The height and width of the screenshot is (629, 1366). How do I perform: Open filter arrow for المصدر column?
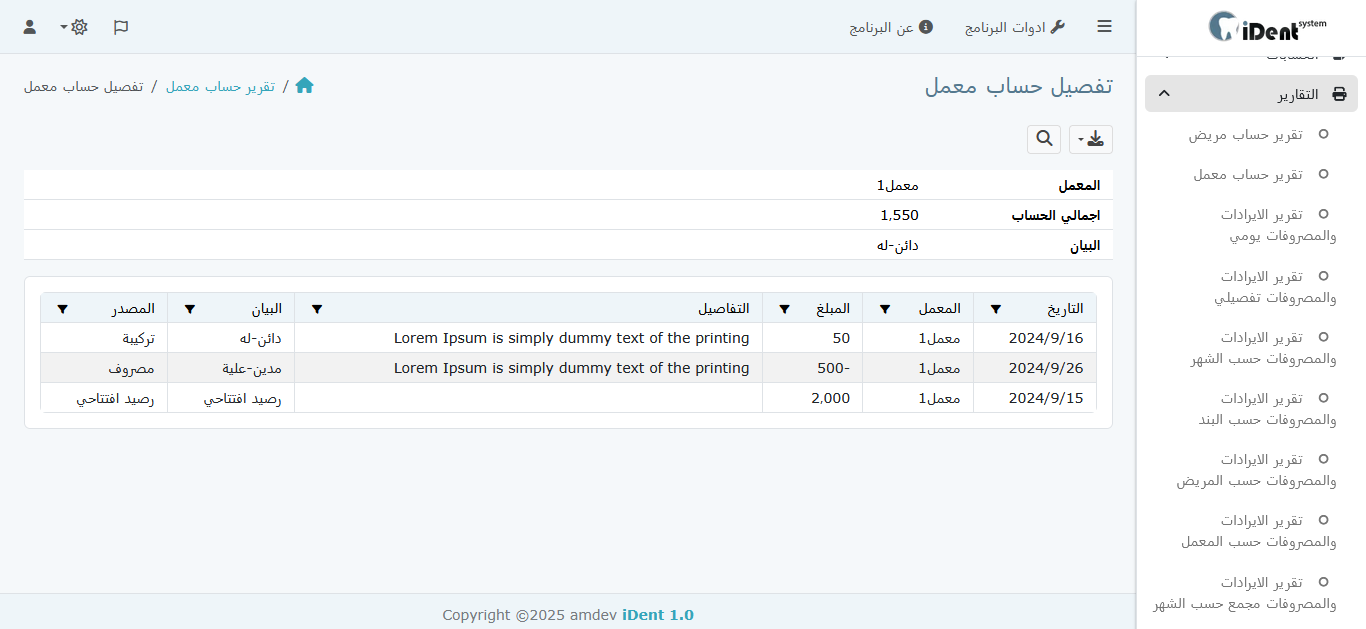(x=62, y=309)
